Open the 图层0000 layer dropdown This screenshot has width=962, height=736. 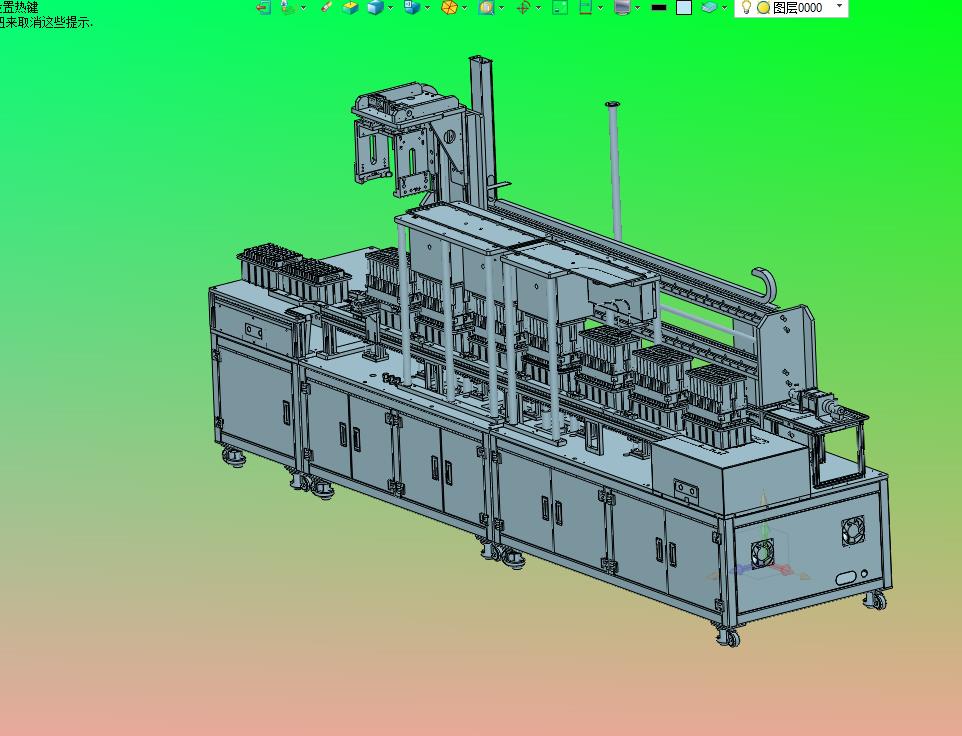point(839,6)
